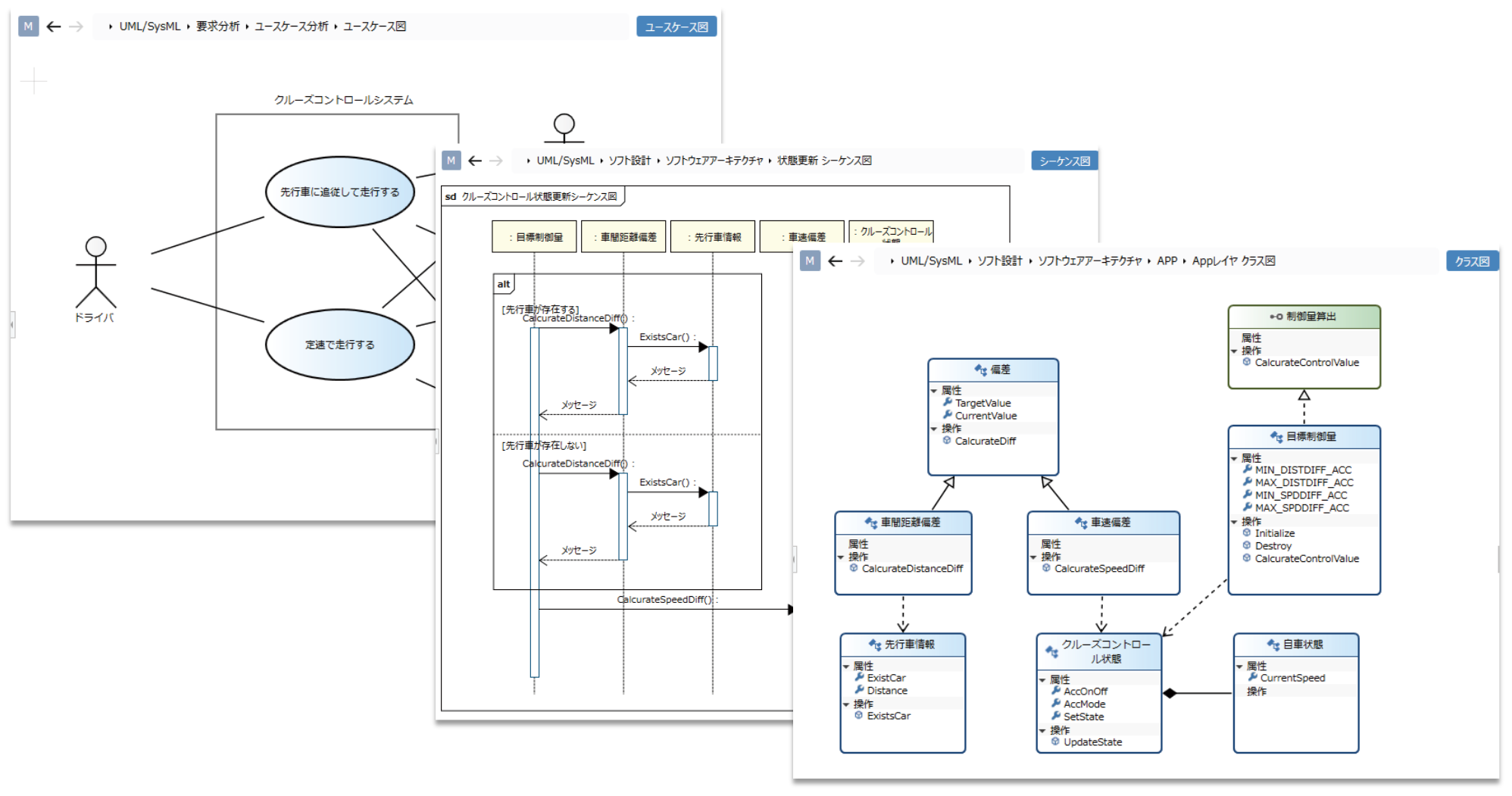
Task: Select the MAX_SPDDIFF_ACC attribute
Action: [x=1301, y=508]
